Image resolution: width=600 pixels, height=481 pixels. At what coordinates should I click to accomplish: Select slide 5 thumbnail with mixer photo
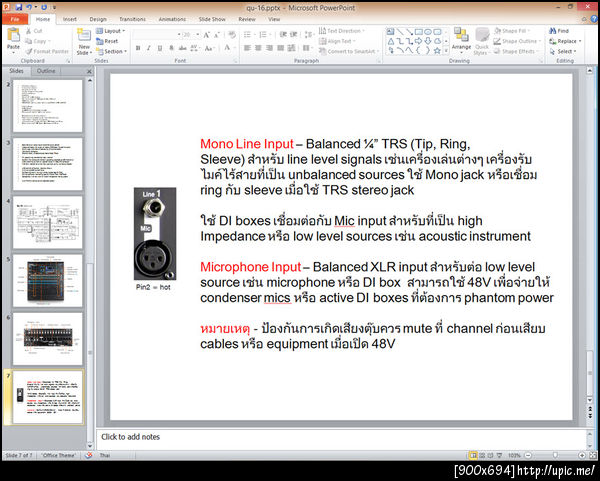pyautogui.click(x=48, y=280)
